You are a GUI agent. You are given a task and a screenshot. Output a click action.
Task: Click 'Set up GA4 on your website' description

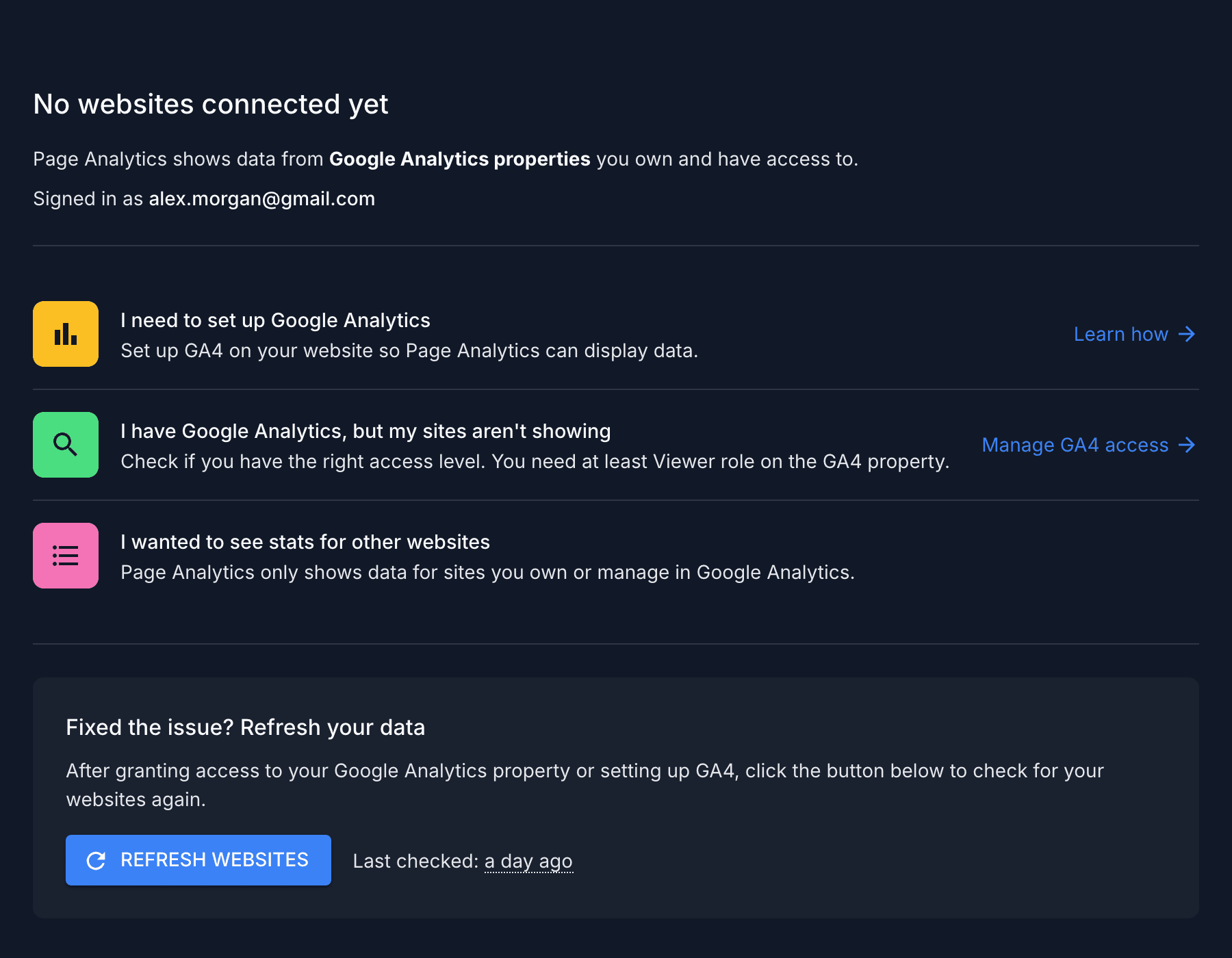click(409, 350)
